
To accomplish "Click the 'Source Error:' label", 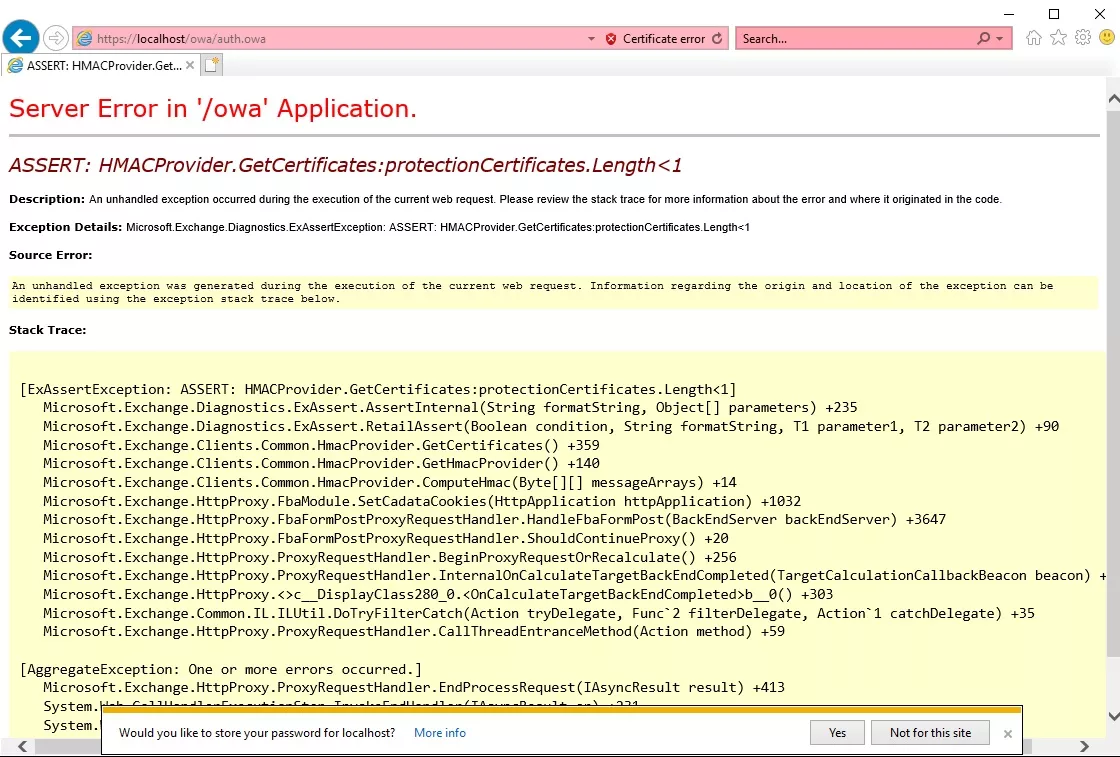I will click(x=51, y=255).
